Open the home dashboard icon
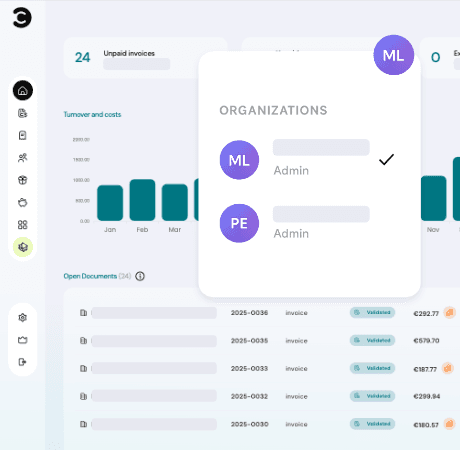This screenshot has height=450, width=460. click(23, 90)
